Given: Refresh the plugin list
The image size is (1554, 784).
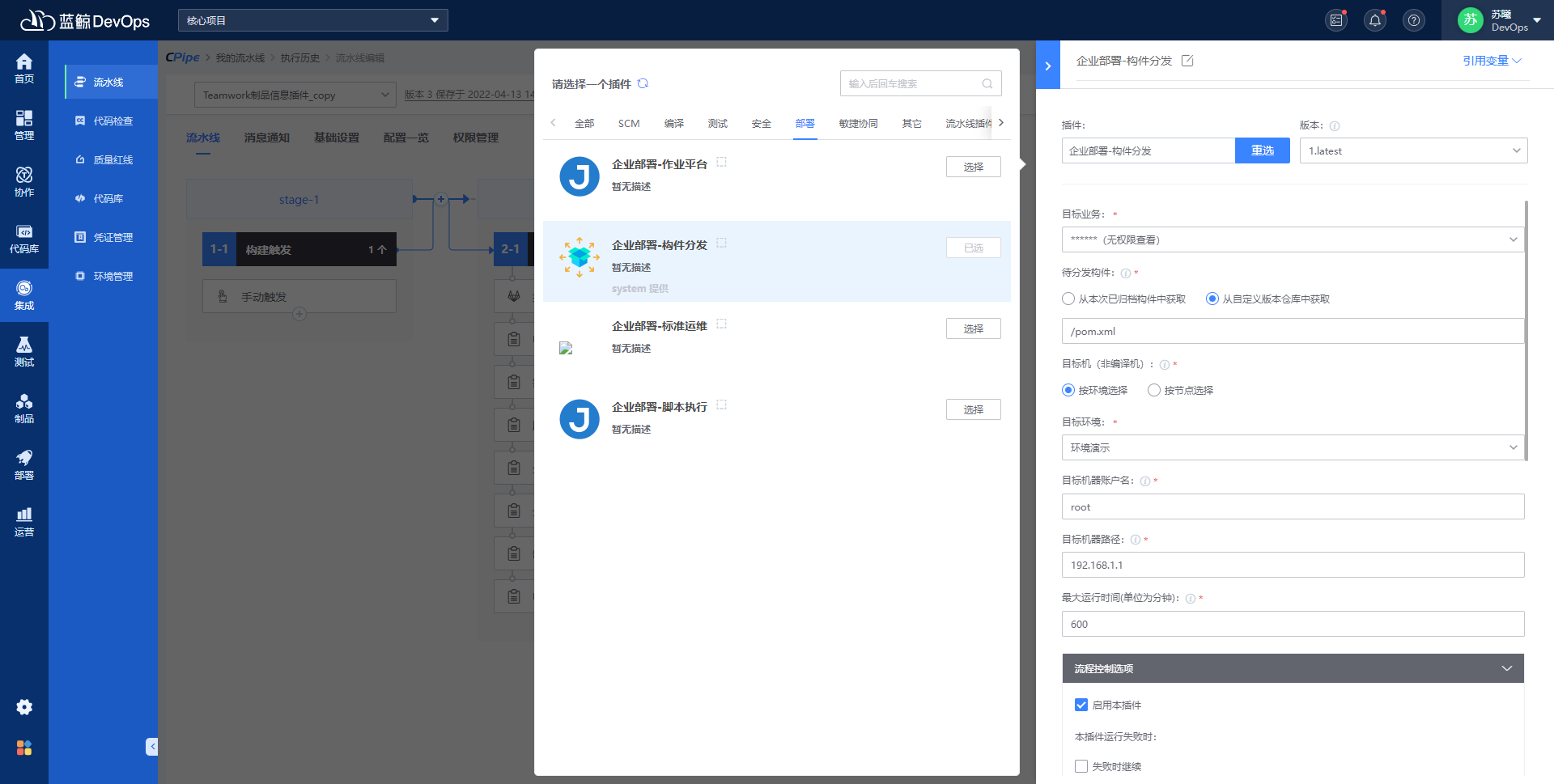Looking at the screenshot, I should 643,83.
